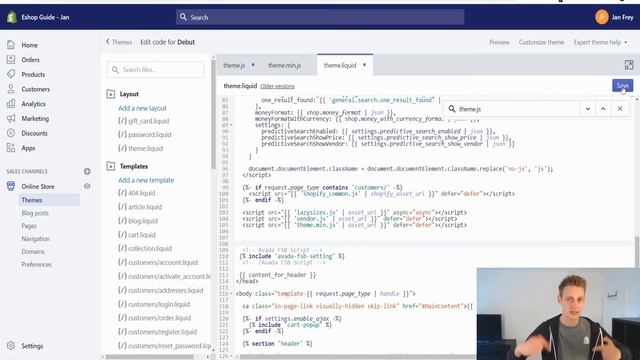
Task: Collapse the Layout folder
Action: [x=111, y=94]
